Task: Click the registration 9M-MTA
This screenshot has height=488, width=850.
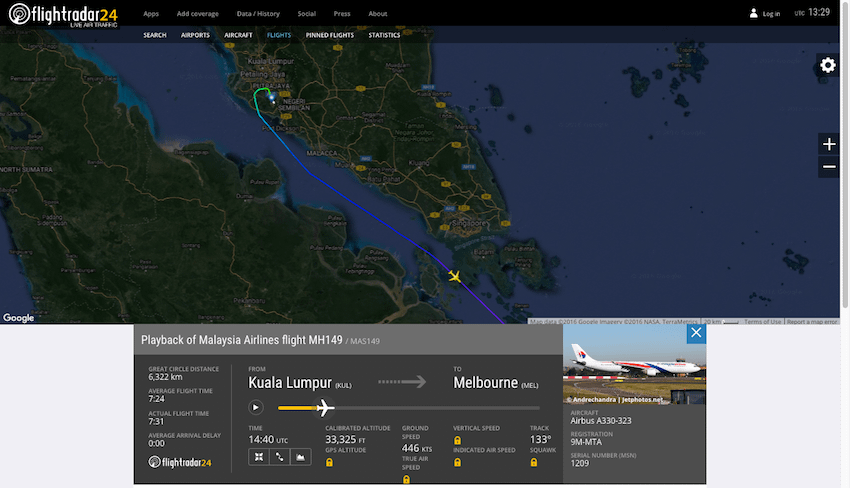Action: point(586,442)
